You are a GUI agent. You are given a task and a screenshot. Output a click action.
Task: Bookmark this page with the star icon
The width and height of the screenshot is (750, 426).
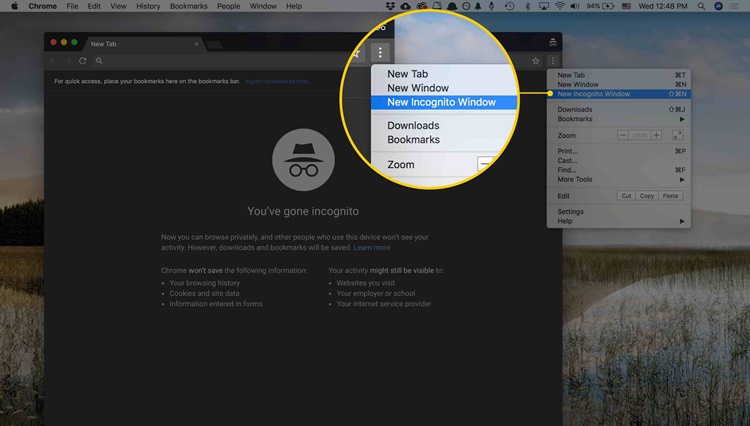pos(536,61)
